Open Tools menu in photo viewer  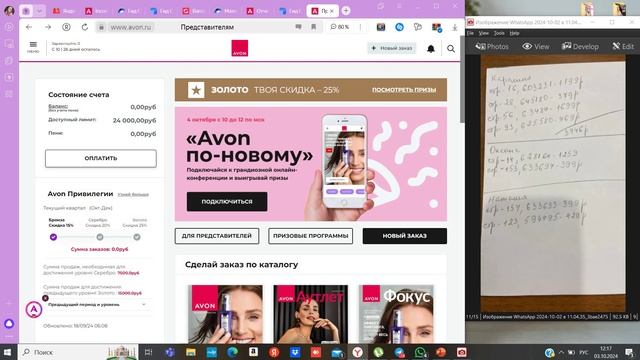pyautogui.click(x=499, y=33)
